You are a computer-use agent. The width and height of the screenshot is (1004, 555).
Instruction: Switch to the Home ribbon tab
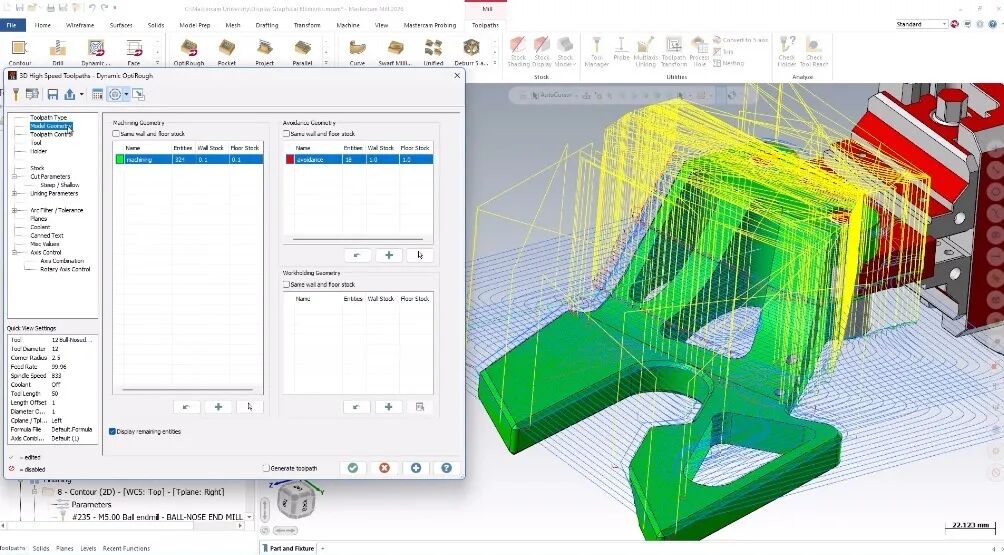point(42,25)
